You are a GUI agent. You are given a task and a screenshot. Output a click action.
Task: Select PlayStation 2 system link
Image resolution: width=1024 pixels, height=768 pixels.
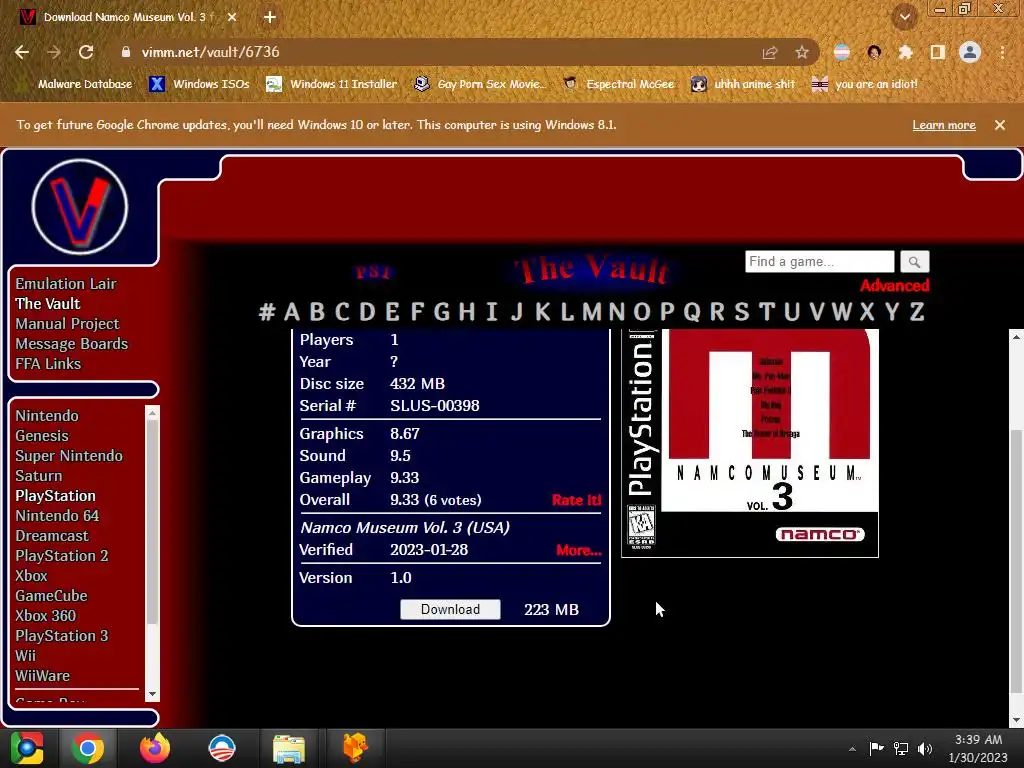[x=62, y=556]
